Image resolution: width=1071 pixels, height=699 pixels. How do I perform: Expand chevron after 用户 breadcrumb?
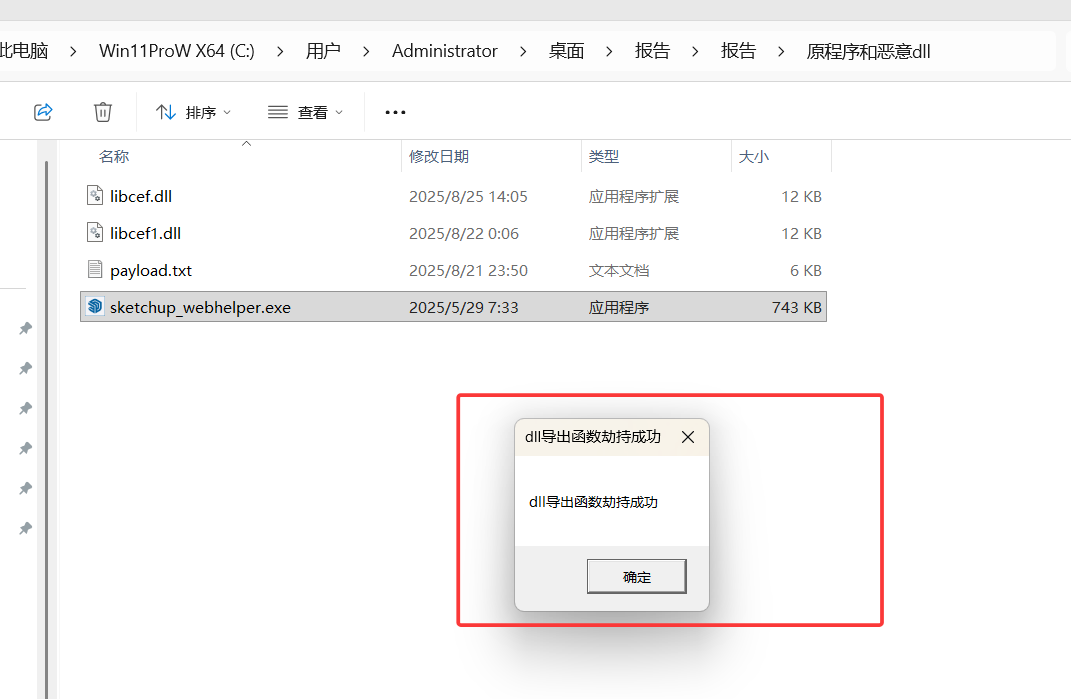point(366,51)
